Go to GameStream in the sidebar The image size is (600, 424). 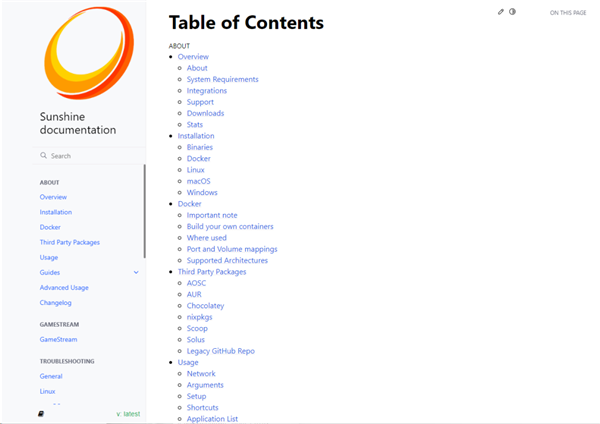point(58,339)
